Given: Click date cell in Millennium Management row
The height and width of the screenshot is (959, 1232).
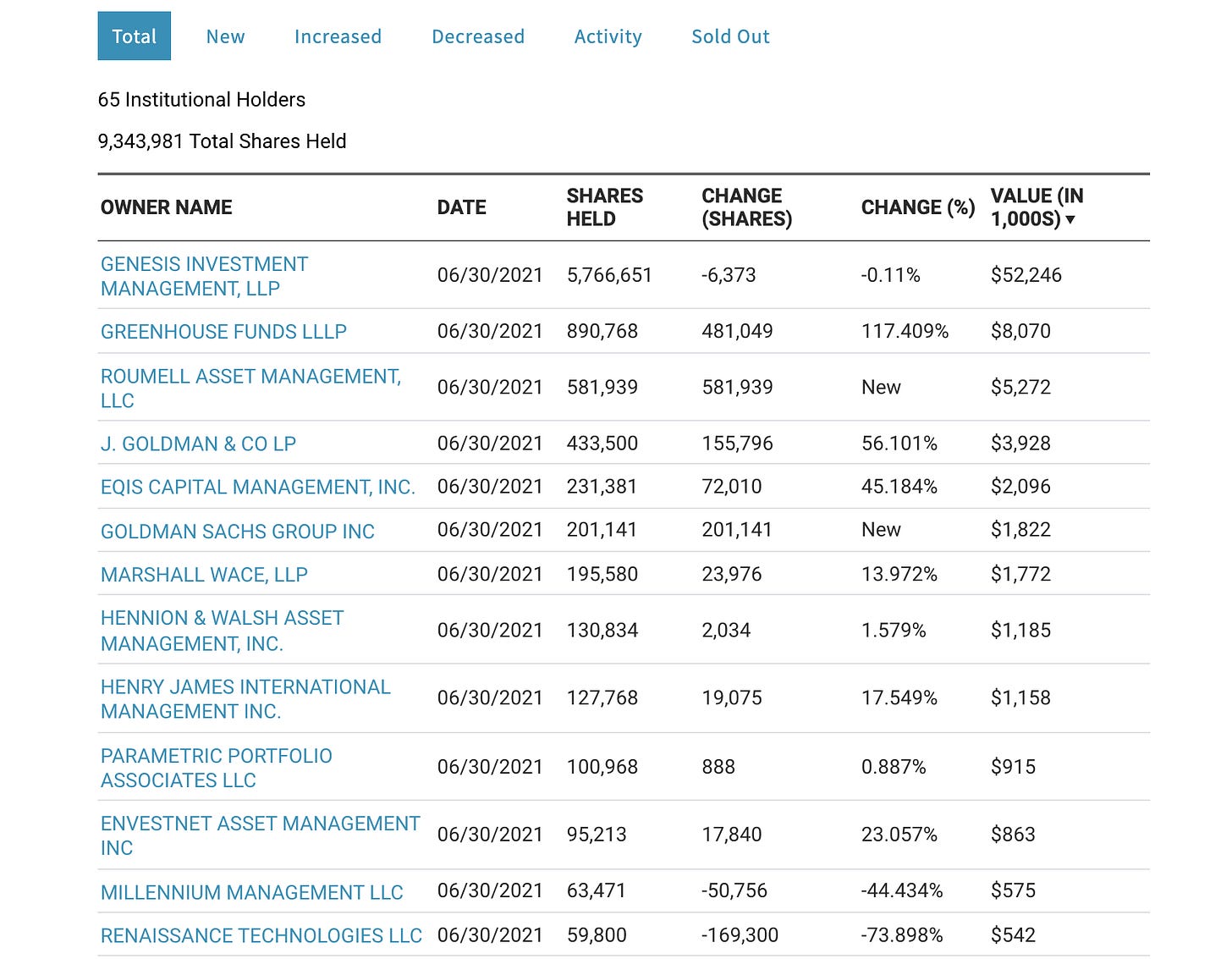Looking at the screenshot, I should [490, 890].
